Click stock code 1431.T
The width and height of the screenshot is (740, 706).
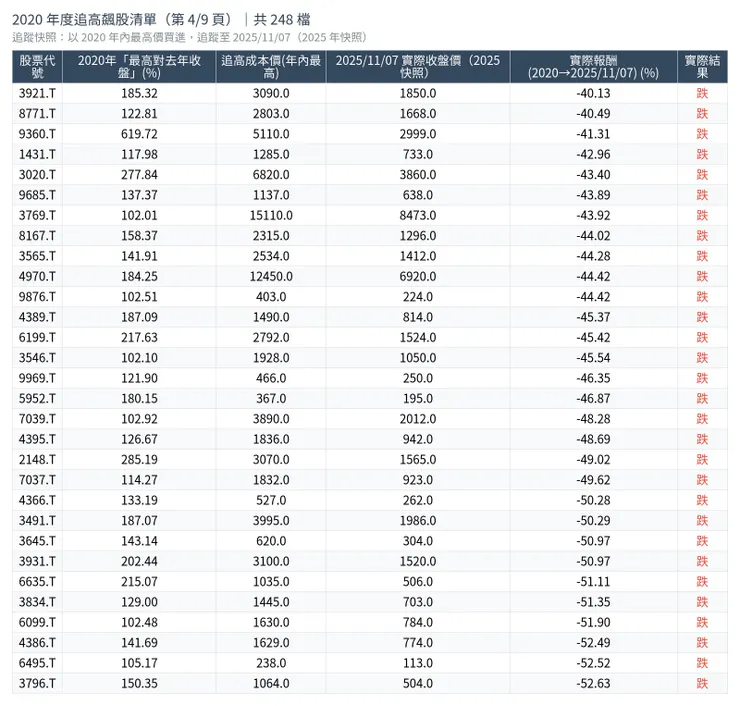(x=37, y=154)
